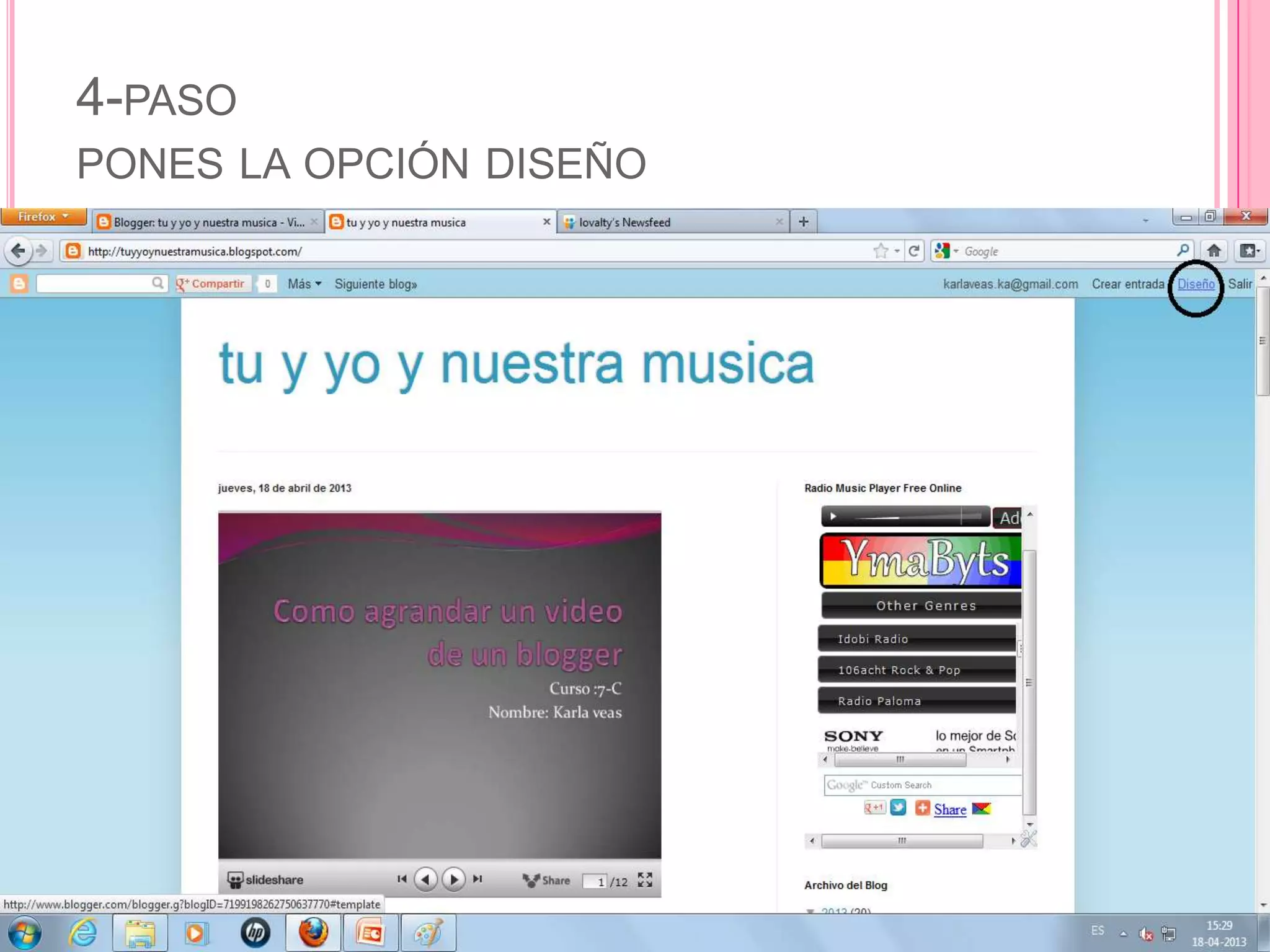Open the HP application from taskbar
The width and height of the screenshot is (1270, 952).
click(x=255, y=933)
